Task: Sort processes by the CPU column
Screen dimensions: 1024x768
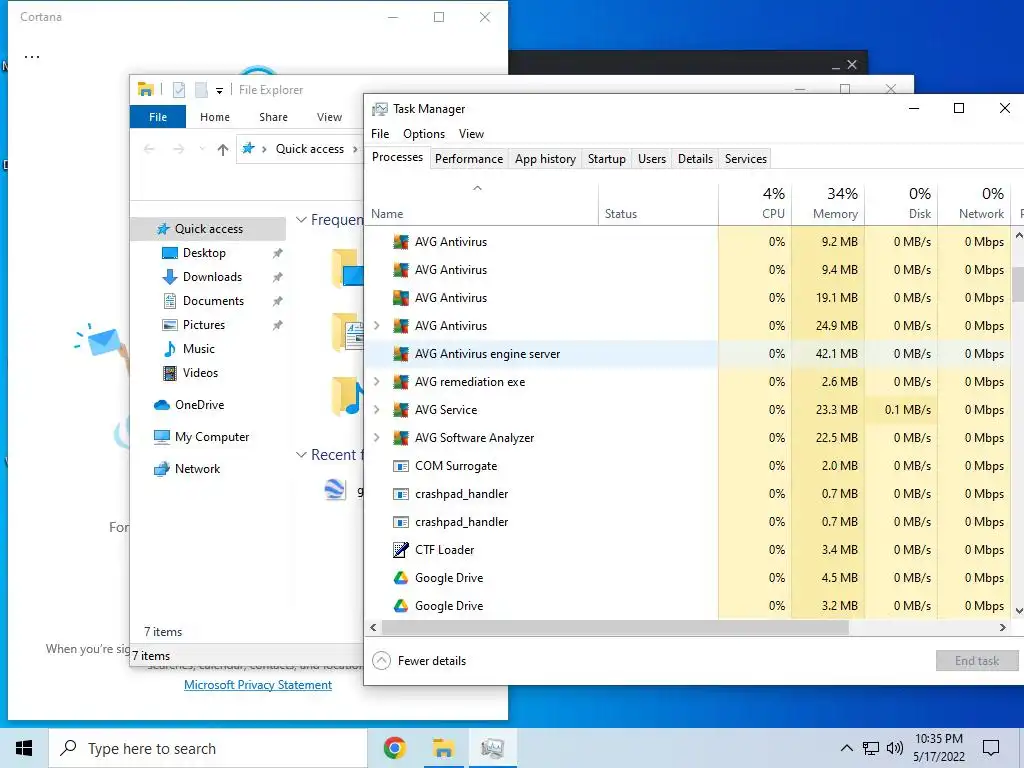Action: coord(756,205)
